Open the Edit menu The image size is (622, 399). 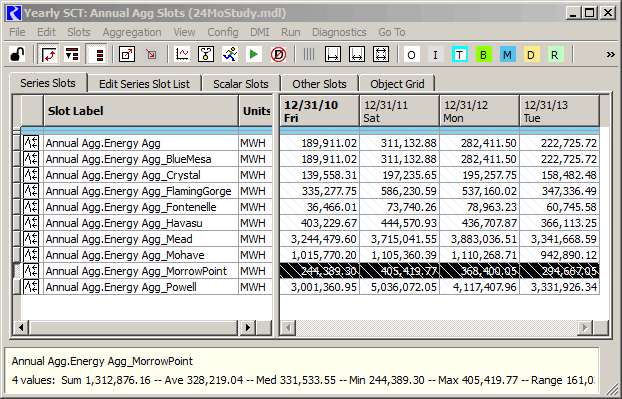(46, 32)
